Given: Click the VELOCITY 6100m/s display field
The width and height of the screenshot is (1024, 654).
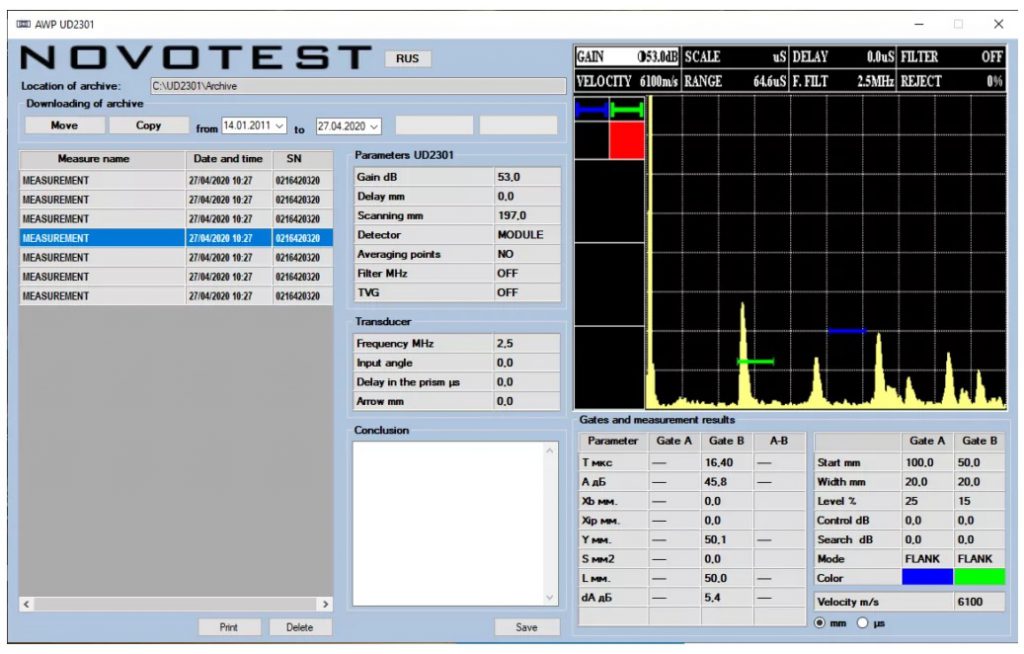Looking at the screenshot, I should (627, 82).
